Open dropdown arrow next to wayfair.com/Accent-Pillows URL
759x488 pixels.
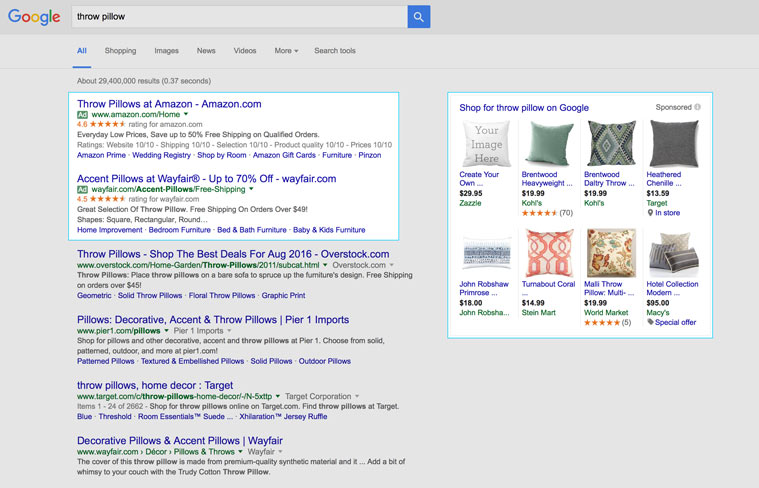tap(251, 189)
